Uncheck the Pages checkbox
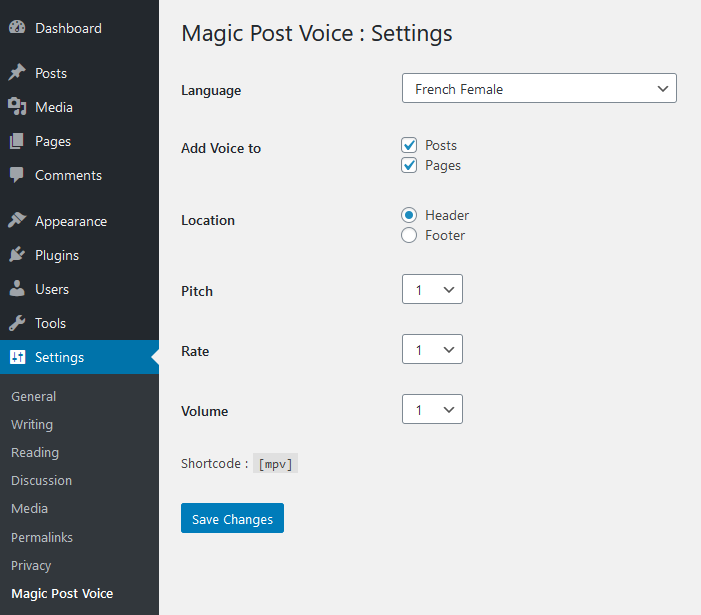The image size is (701, 615). click(x=409, y=165)
